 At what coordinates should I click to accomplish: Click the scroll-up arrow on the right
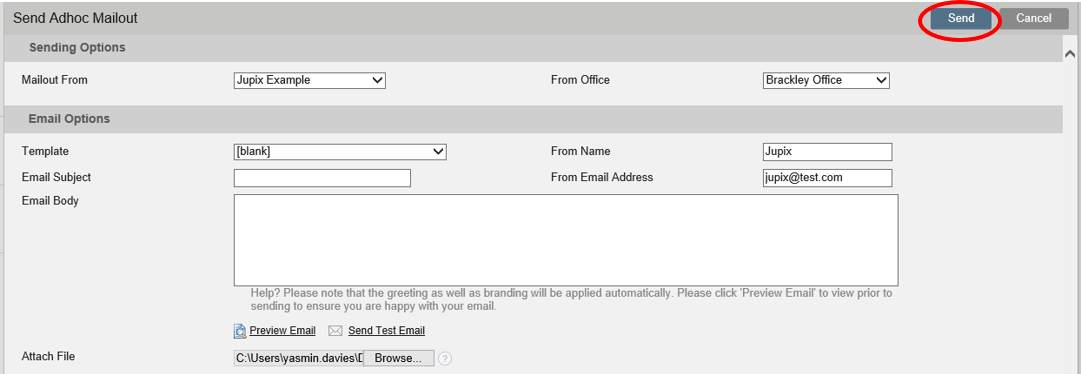click(x=1070, y=53)
